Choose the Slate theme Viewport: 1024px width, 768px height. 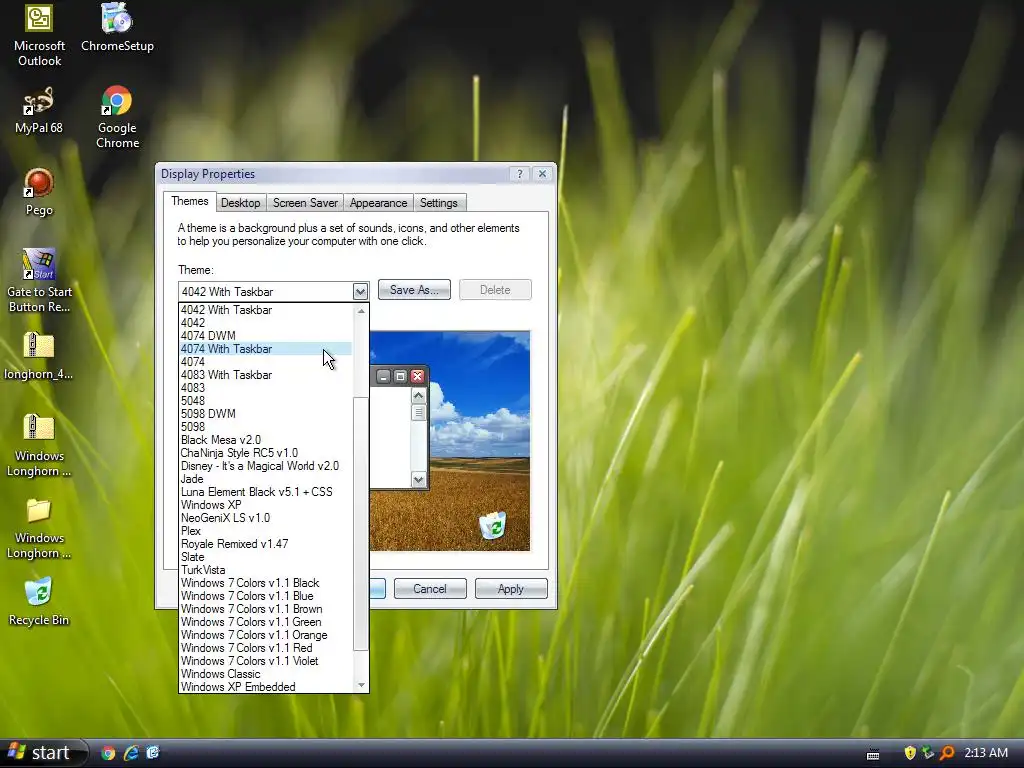[266, 557]
